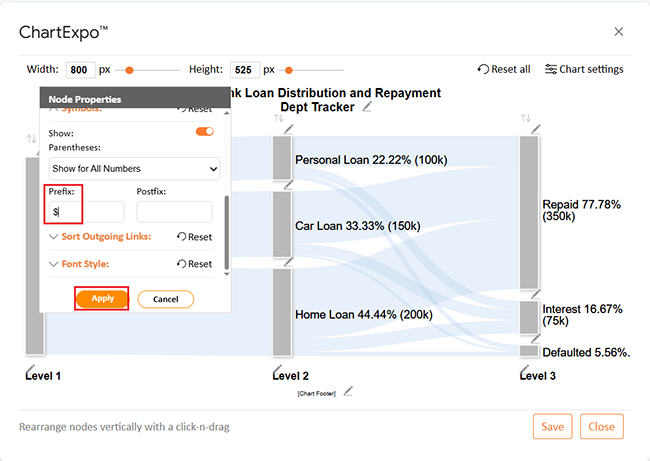The height and width of the screenshot is (461, 650).
Task: Click the Width slider handle
Action: click(x=131, y=70)
